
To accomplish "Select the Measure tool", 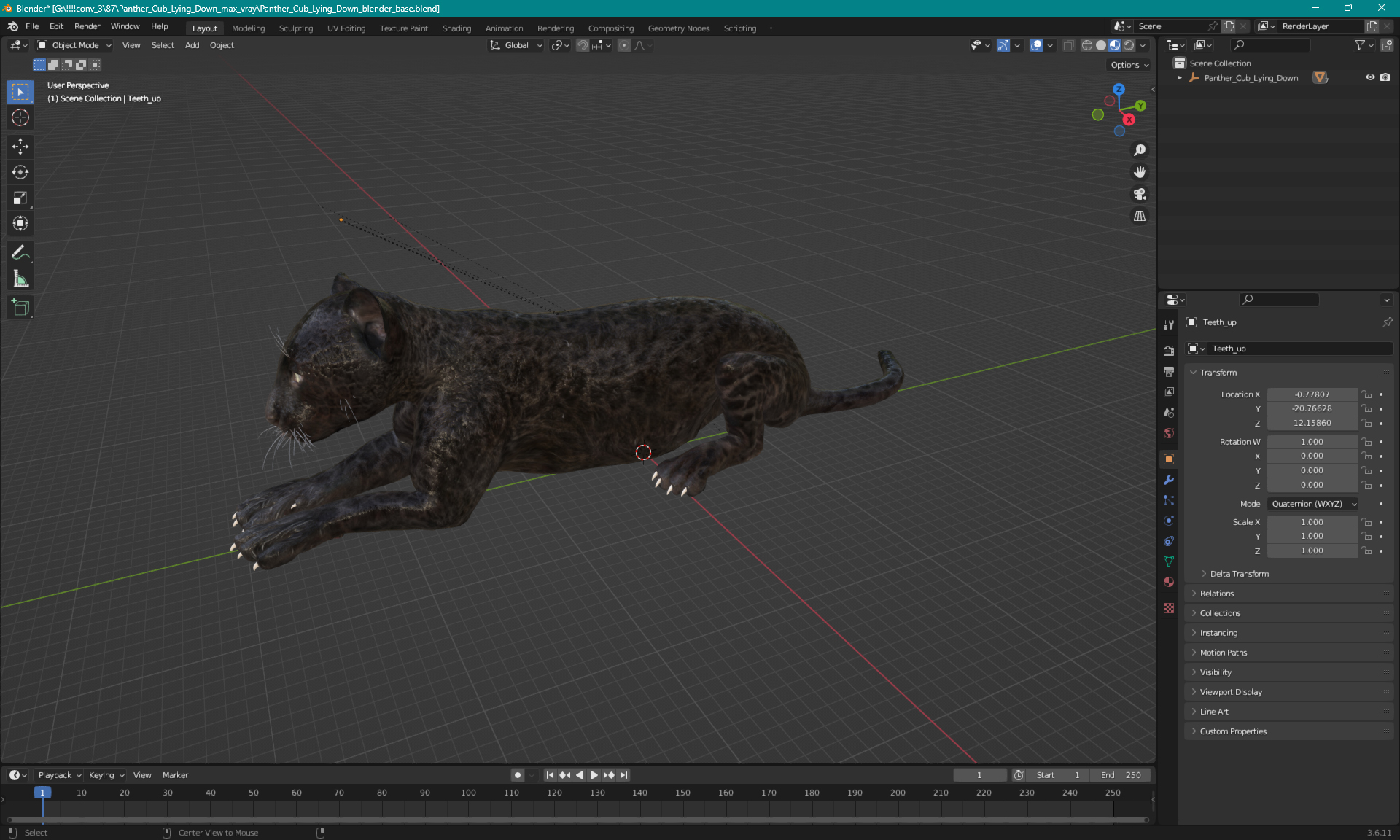I will (20, 279).
